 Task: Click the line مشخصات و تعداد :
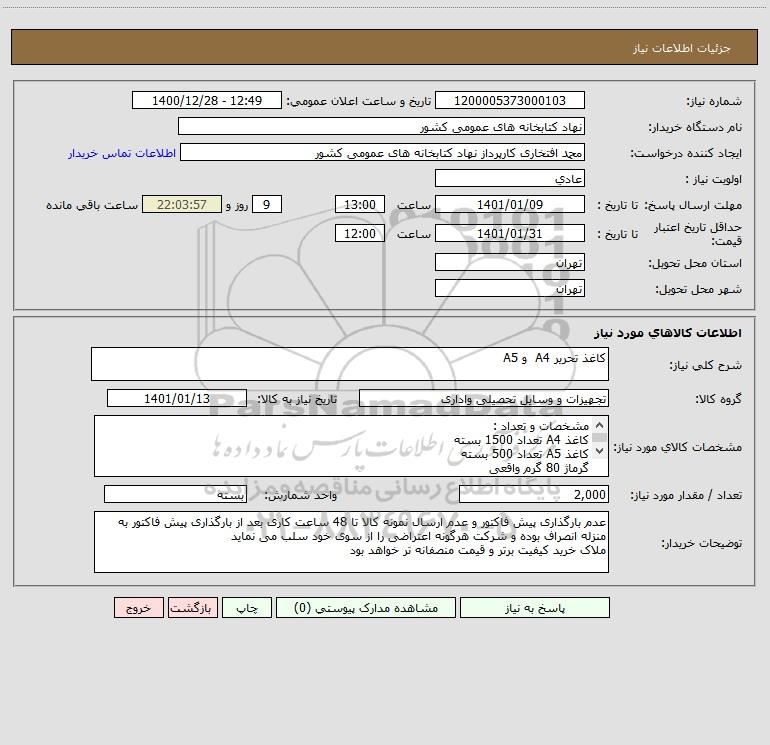click(541, 426)
